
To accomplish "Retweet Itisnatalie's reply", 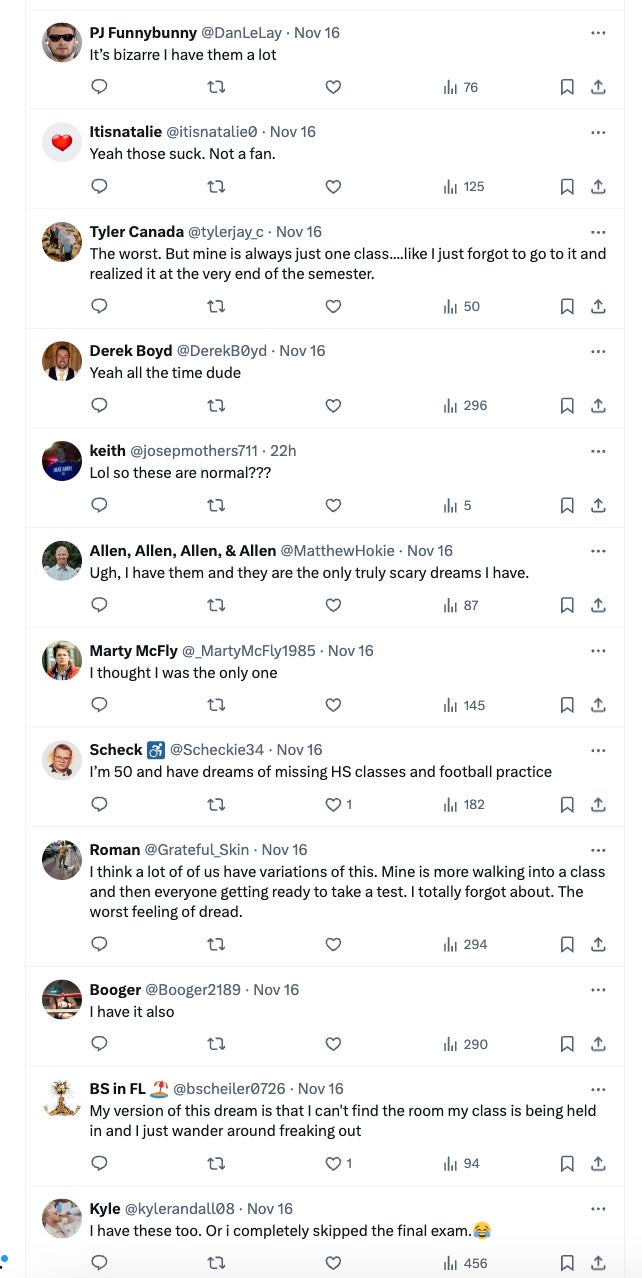I will point(216,186).
